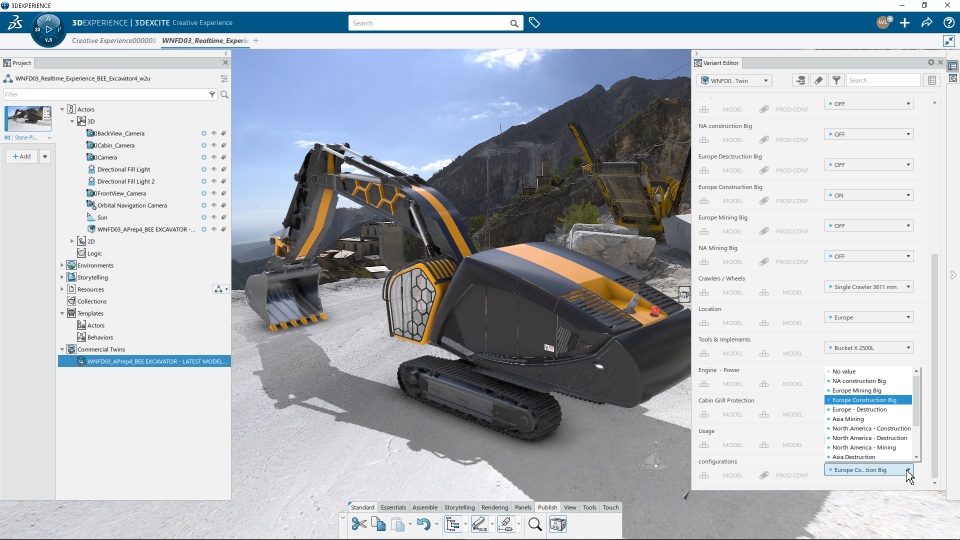The image size is (960, 540).
Task: Open the Crawlers / Wheels dropdown
Action: coord(869,287)
